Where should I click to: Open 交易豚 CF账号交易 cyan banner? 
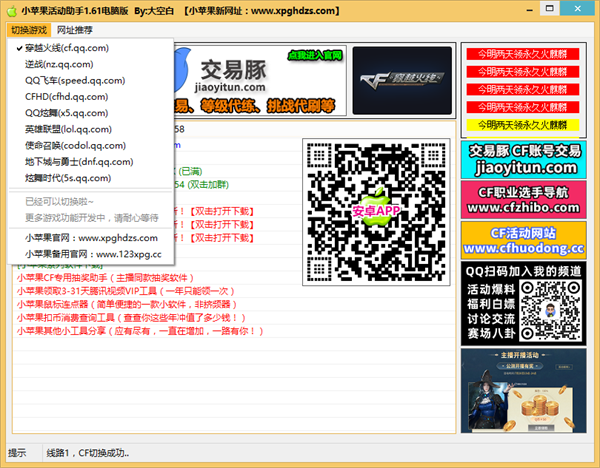coord(523,160)
